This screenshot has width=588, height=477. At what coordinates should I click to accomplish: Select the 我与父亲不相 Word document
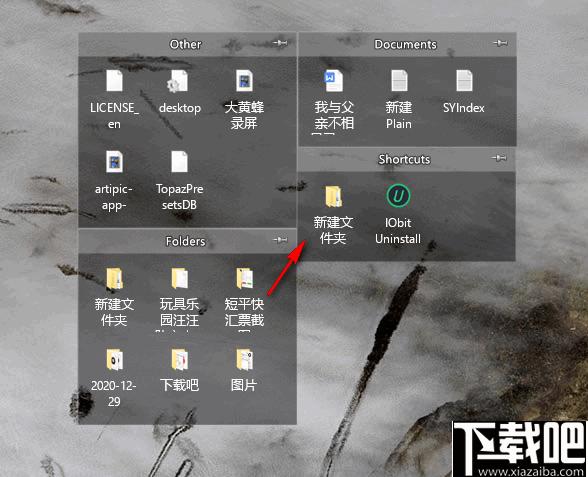pyautogui.click(x=333, y=81)
